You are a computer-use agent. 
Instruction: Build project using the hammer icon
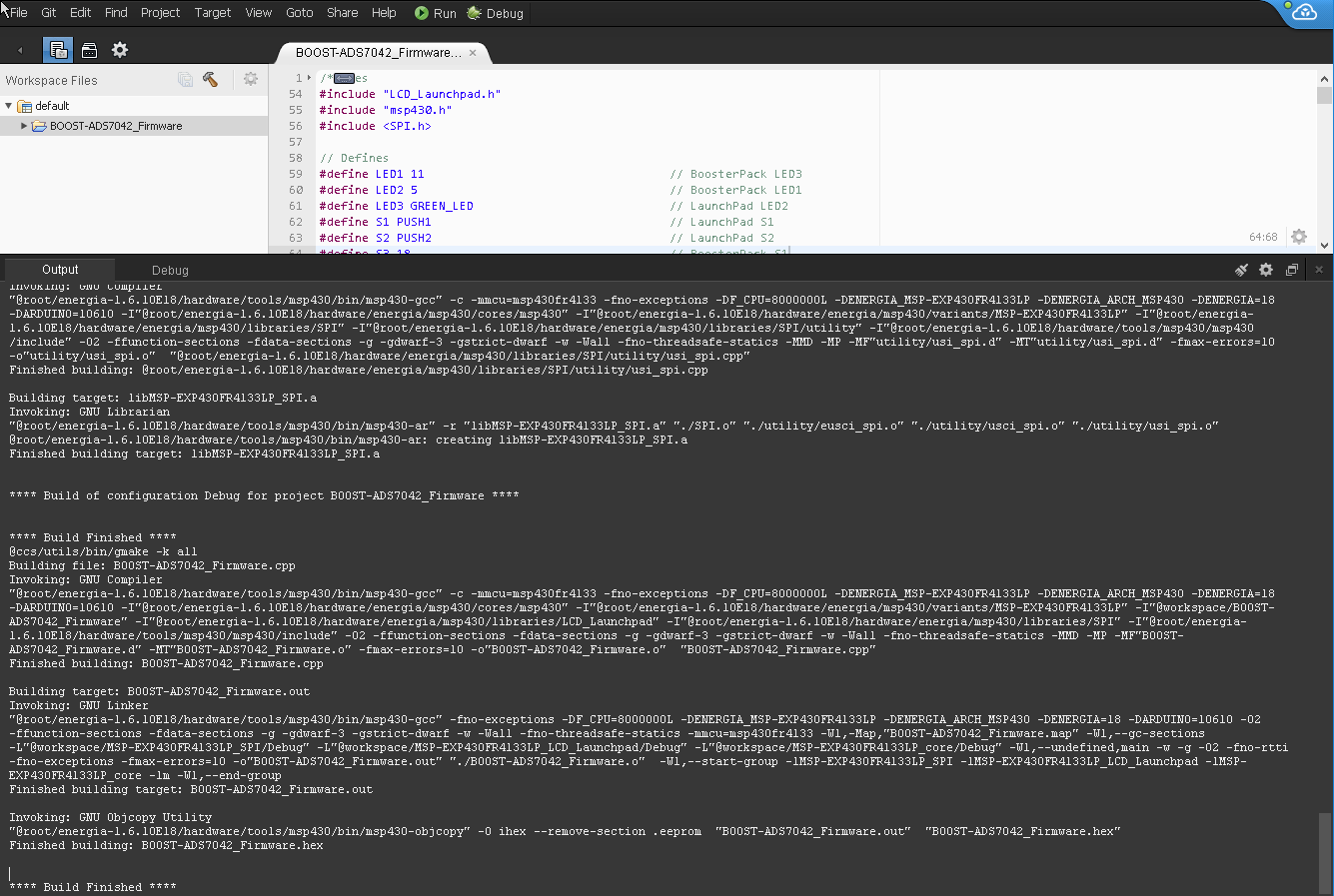coord(210,80)
